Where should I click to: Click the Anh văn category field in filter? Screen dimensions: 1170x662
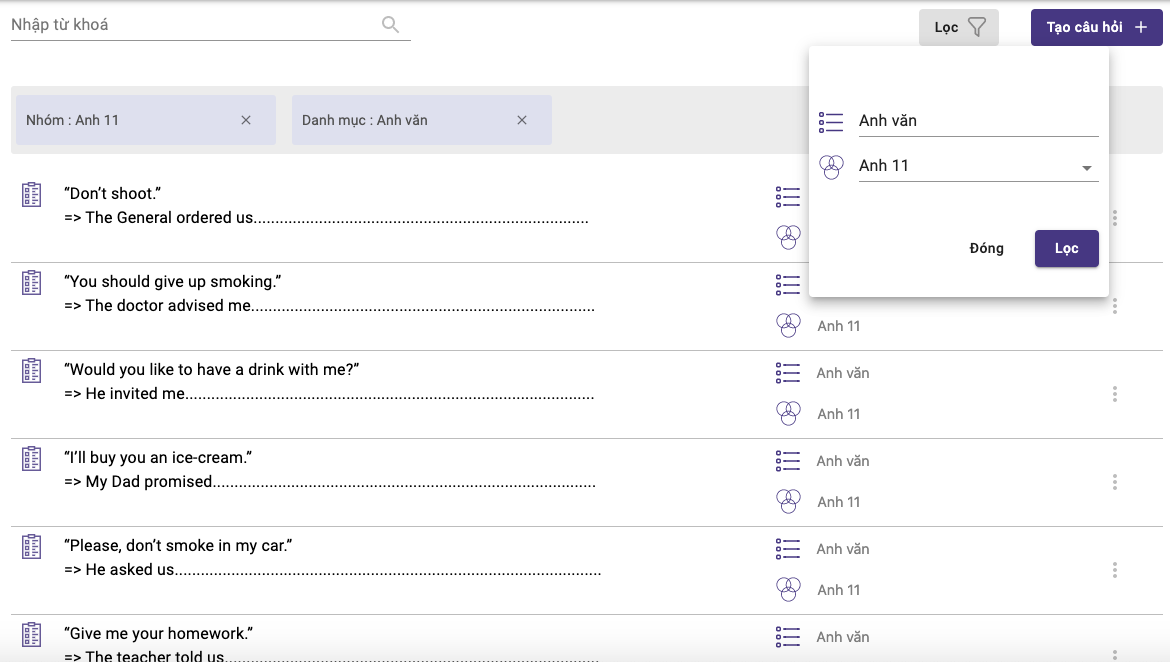coord(977,121)
